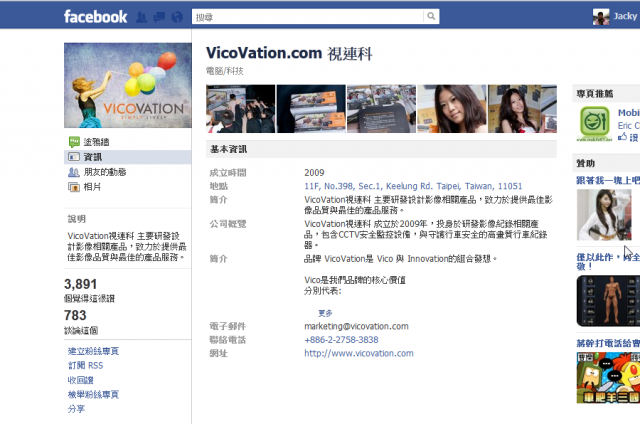This screenshot has height=424, width=640.
Task: Click the 檢舉粉絲專頁 report link
Action: tap(93, 394)
